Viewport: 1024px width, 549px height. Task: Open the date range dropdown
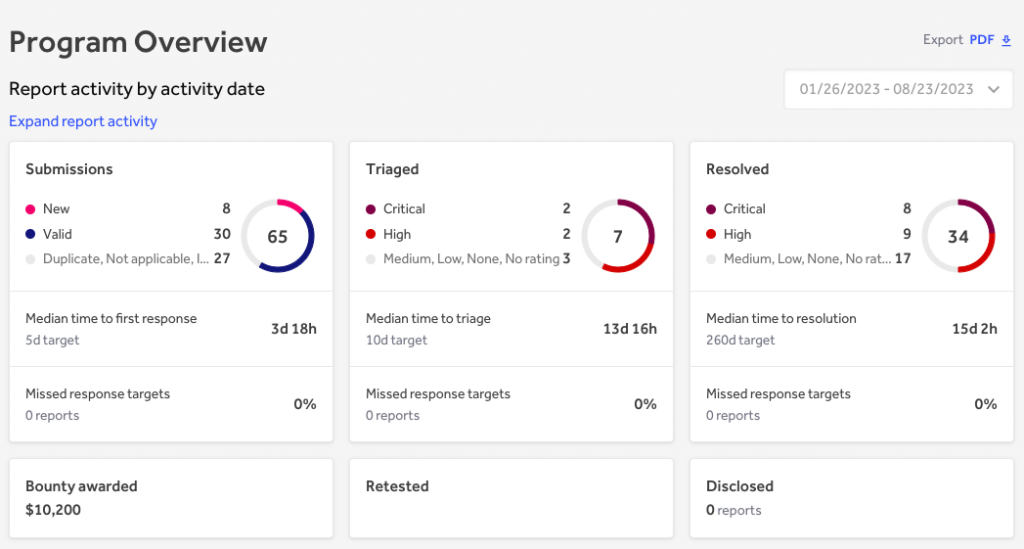point(897,89)
